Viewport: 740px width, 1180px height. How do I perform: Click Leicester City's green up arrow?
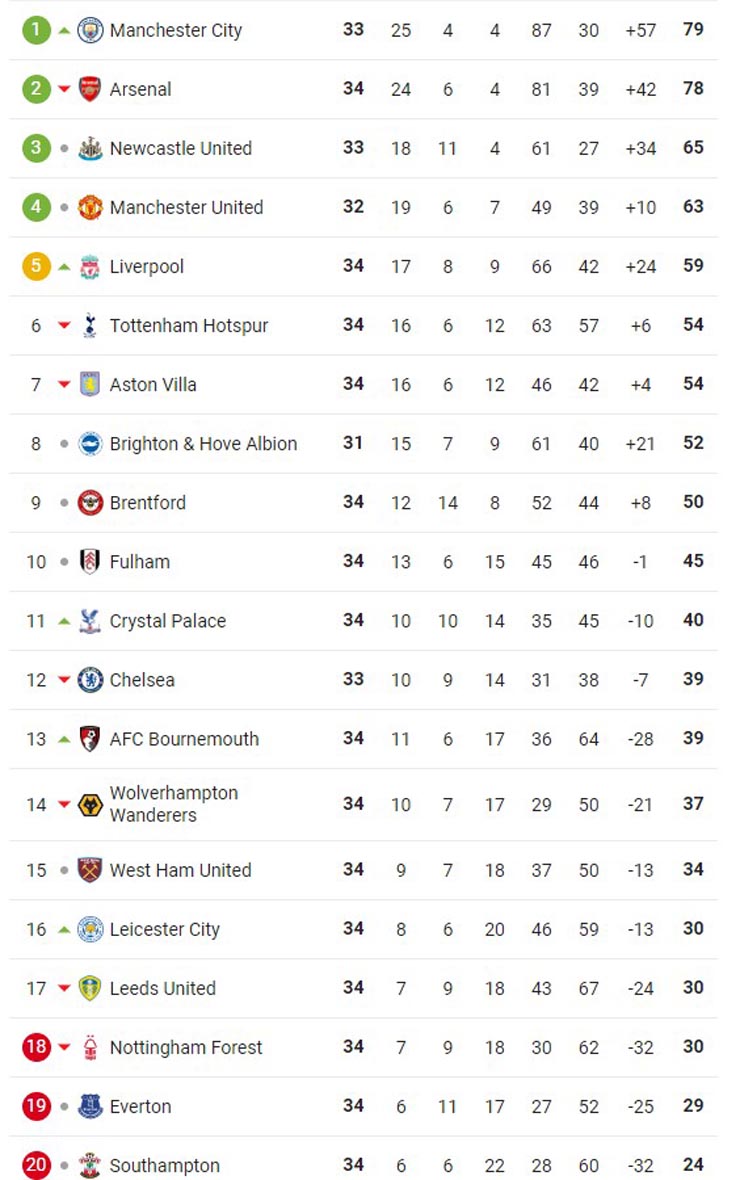[65, 929]
